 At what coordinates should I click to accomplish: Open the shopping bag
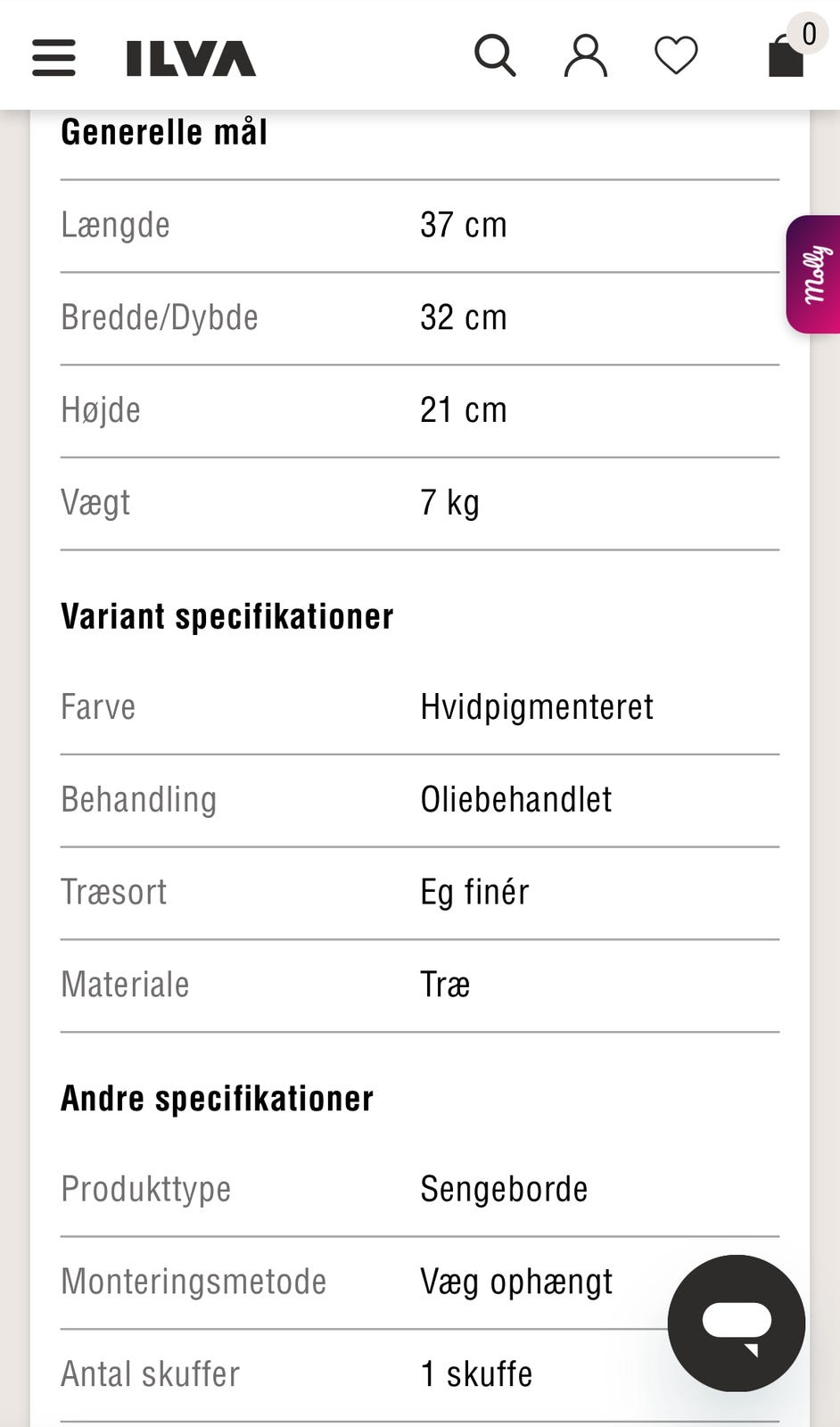(x=785, y=57)
